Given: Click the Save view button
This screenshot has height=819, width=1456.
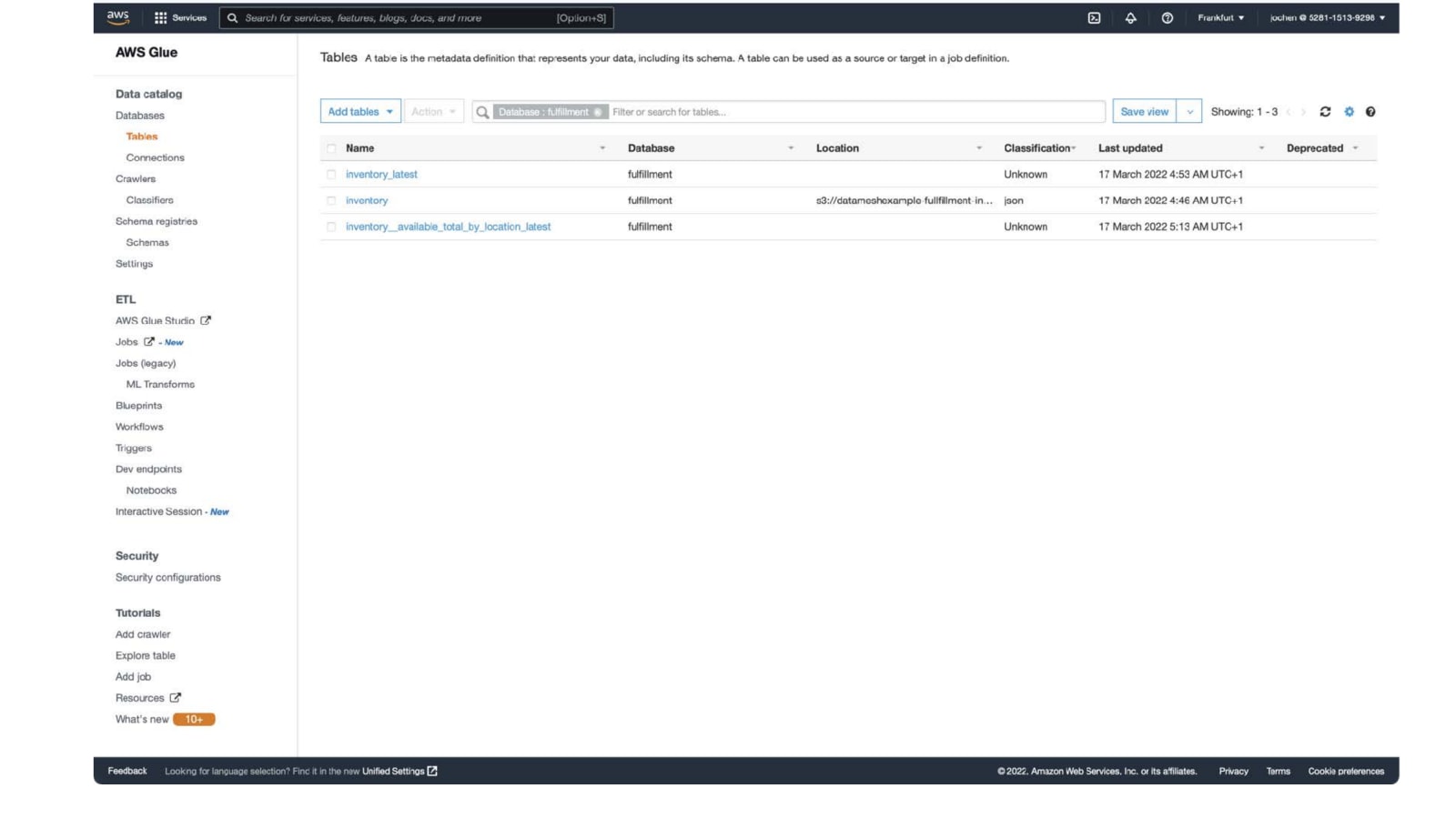Looking at the screenshot, I should 1144,112.
